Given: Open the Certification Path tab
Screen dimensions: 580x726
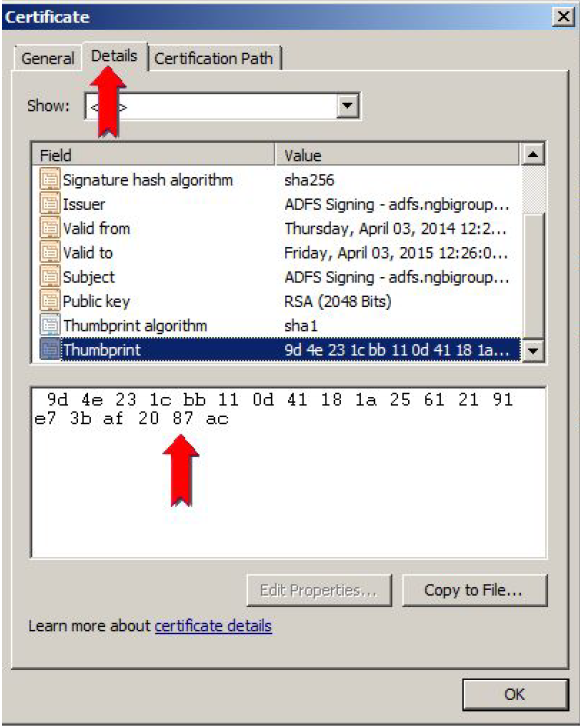Looking at the screenshot, I should [x=214, y=58].
